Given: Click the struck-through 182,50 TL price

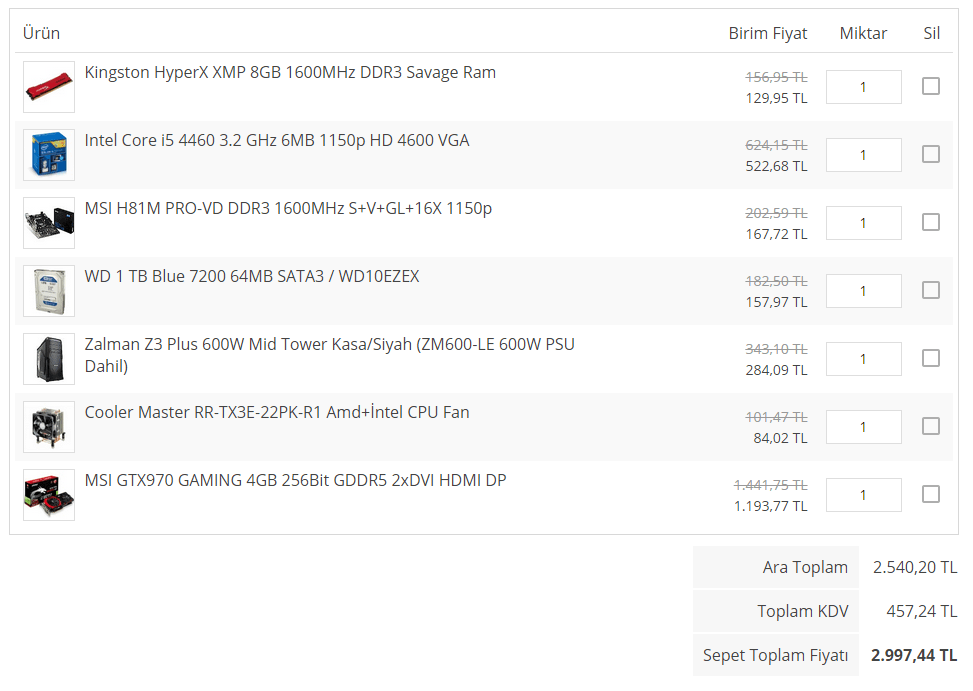Looking at the screenshot, I should (776, 281).
